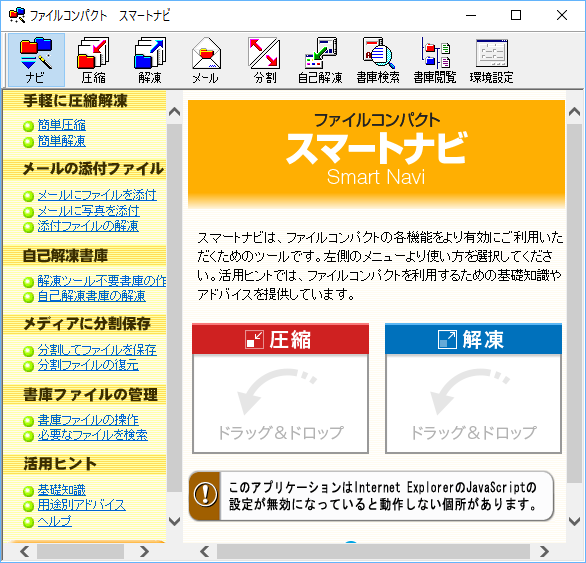Screen dimensions: 586x563
Task: Open 用途別アドバイス link
Action: tap(81, 505)
